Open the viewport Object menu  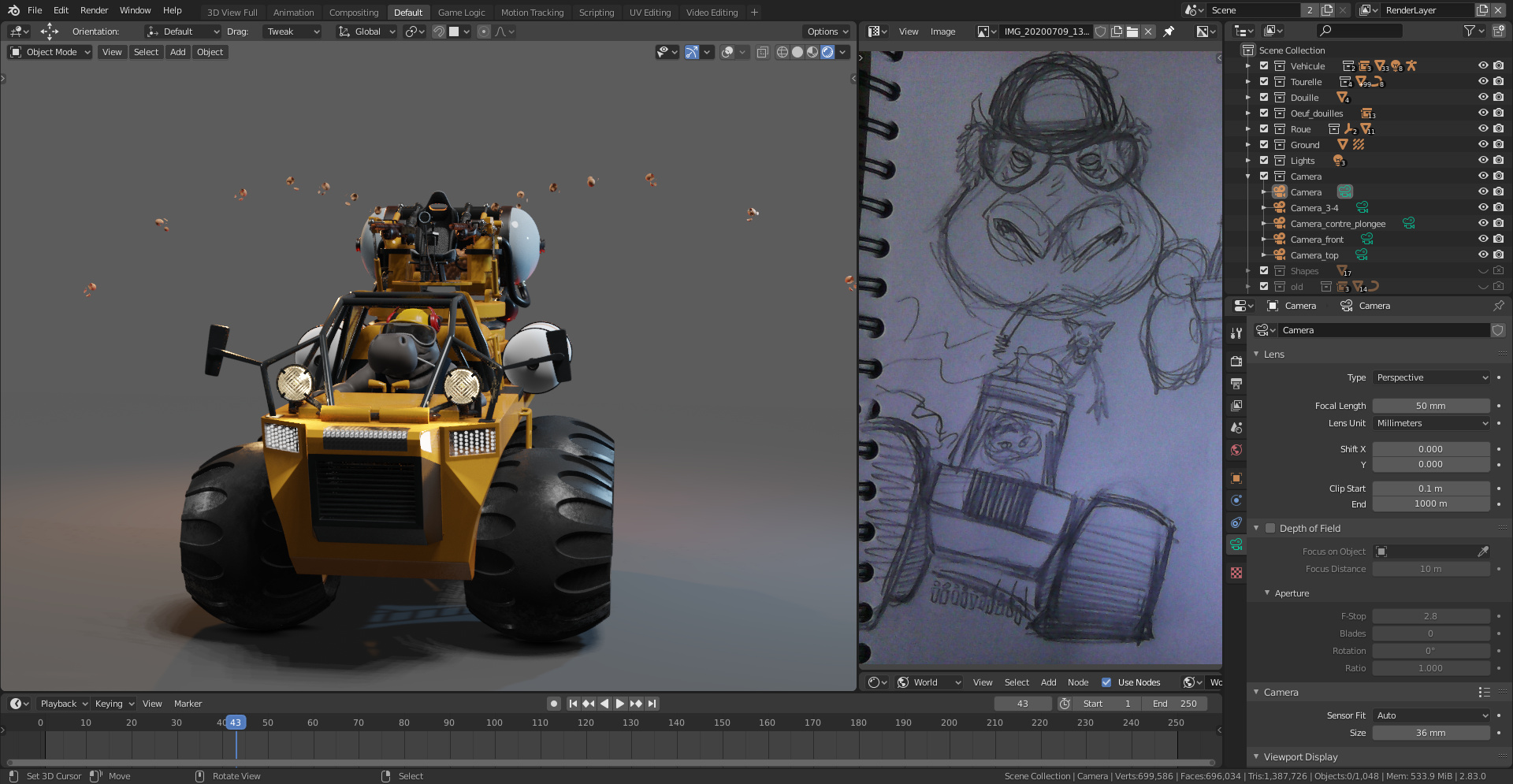pyautogui.click(x=210, y=52)
